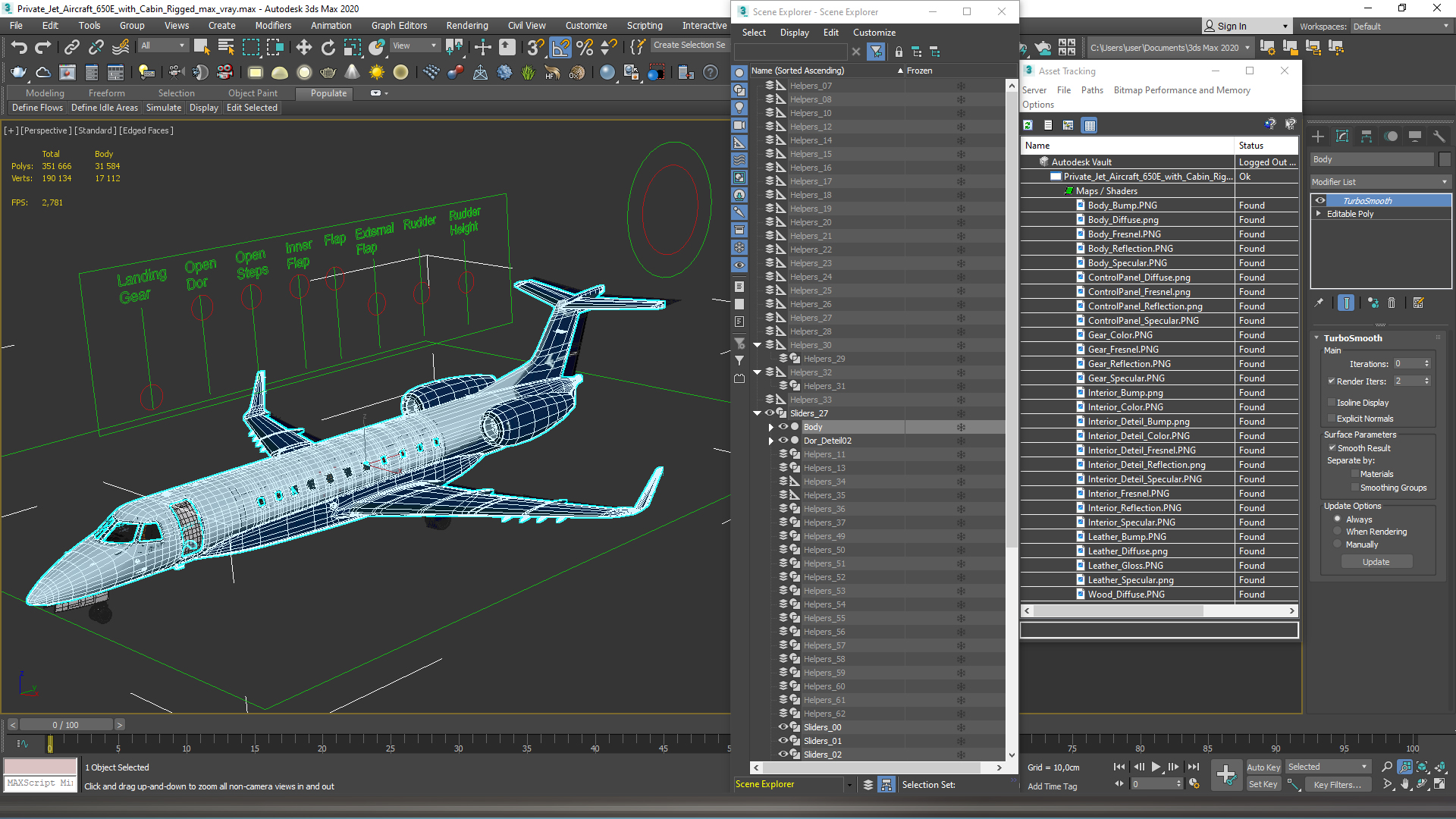Switch Asset Tracking to table view icon

[x=1090, y=125]
